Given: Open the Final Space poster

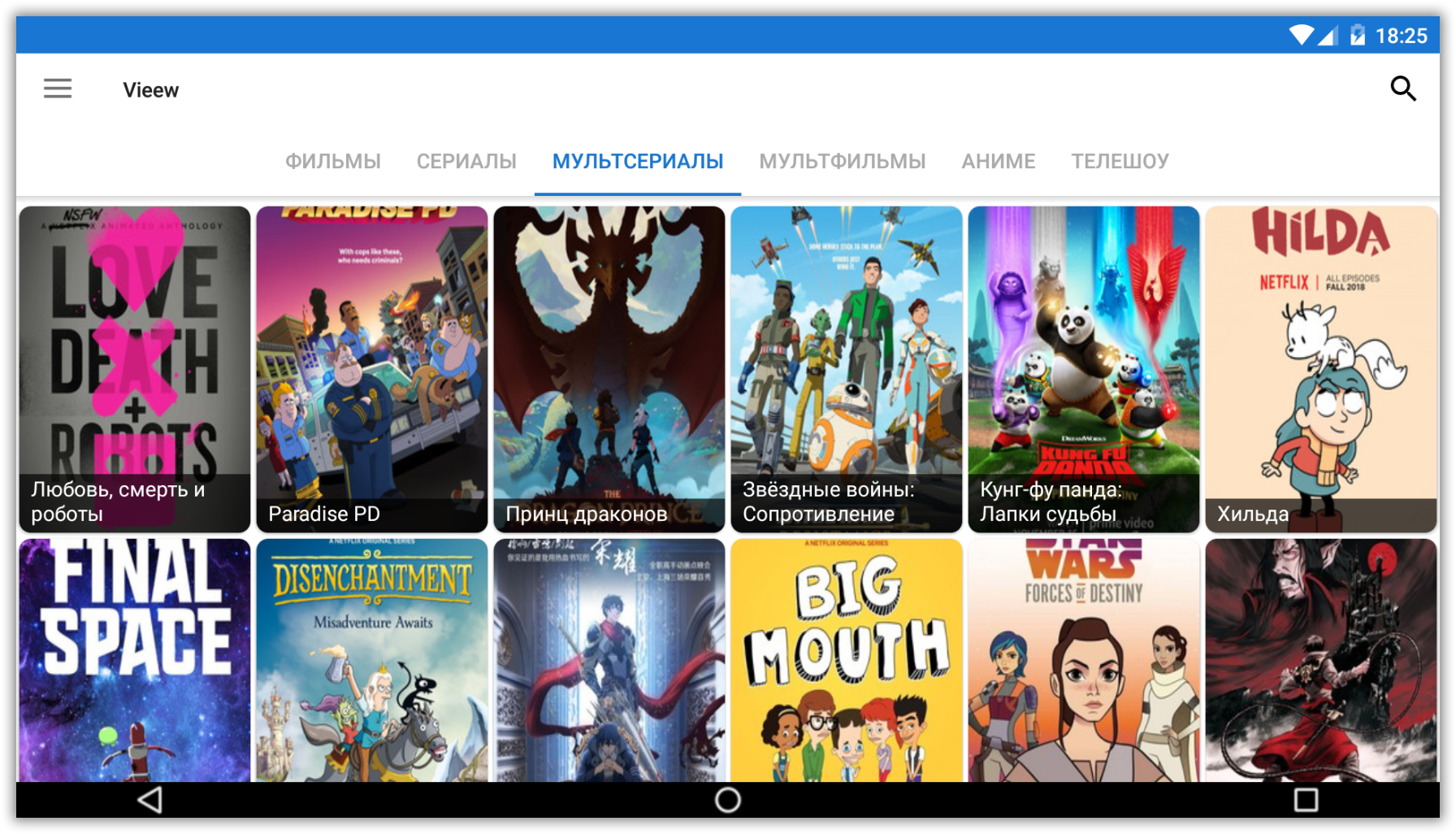Looking at the screenshot, I should [135, 660].
